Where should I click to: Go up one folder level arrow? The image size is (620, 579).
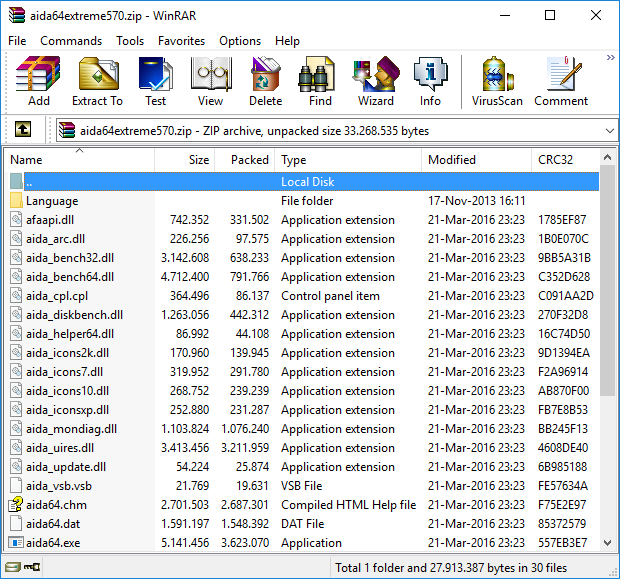tap(23, 129)
